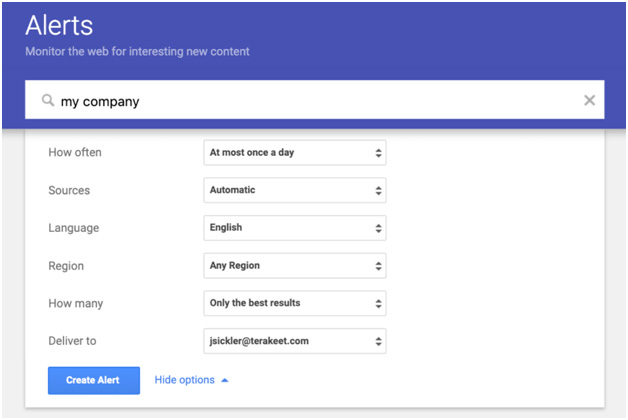
Task: Click into the 'my company' search field
Action: pos(300,101)
